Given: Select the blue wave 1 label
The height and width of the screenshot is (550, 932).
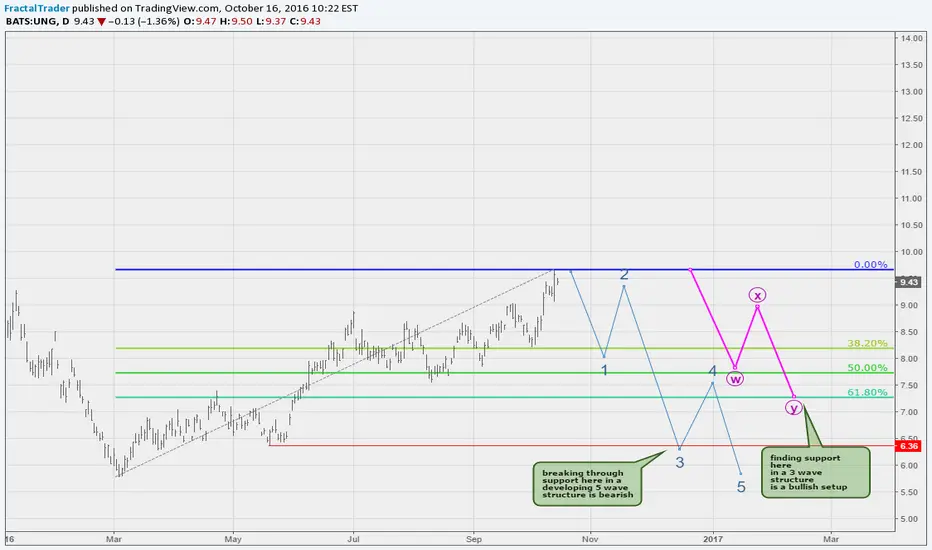Looking at the screenshot, I should tap(604, 370).
